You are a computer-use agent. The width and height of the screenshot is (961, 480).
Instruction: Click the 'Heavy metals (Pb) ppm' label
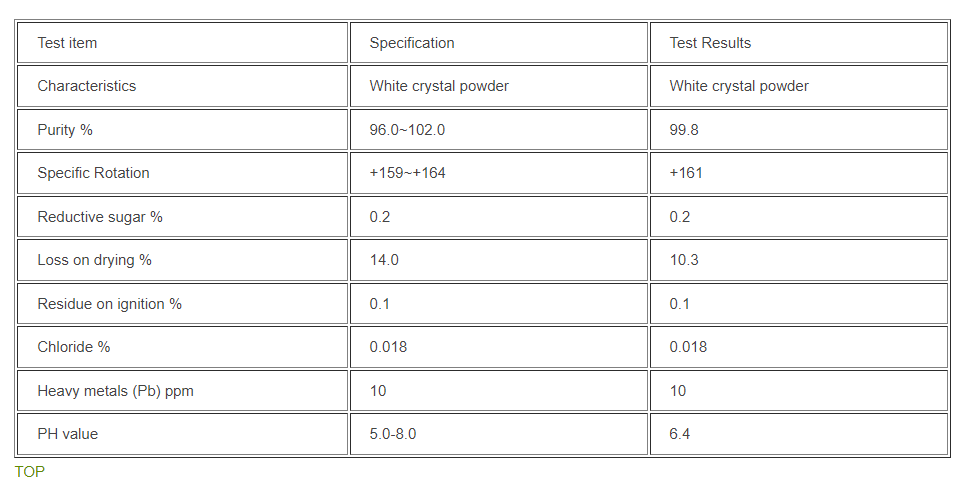(x=115, y=391)
